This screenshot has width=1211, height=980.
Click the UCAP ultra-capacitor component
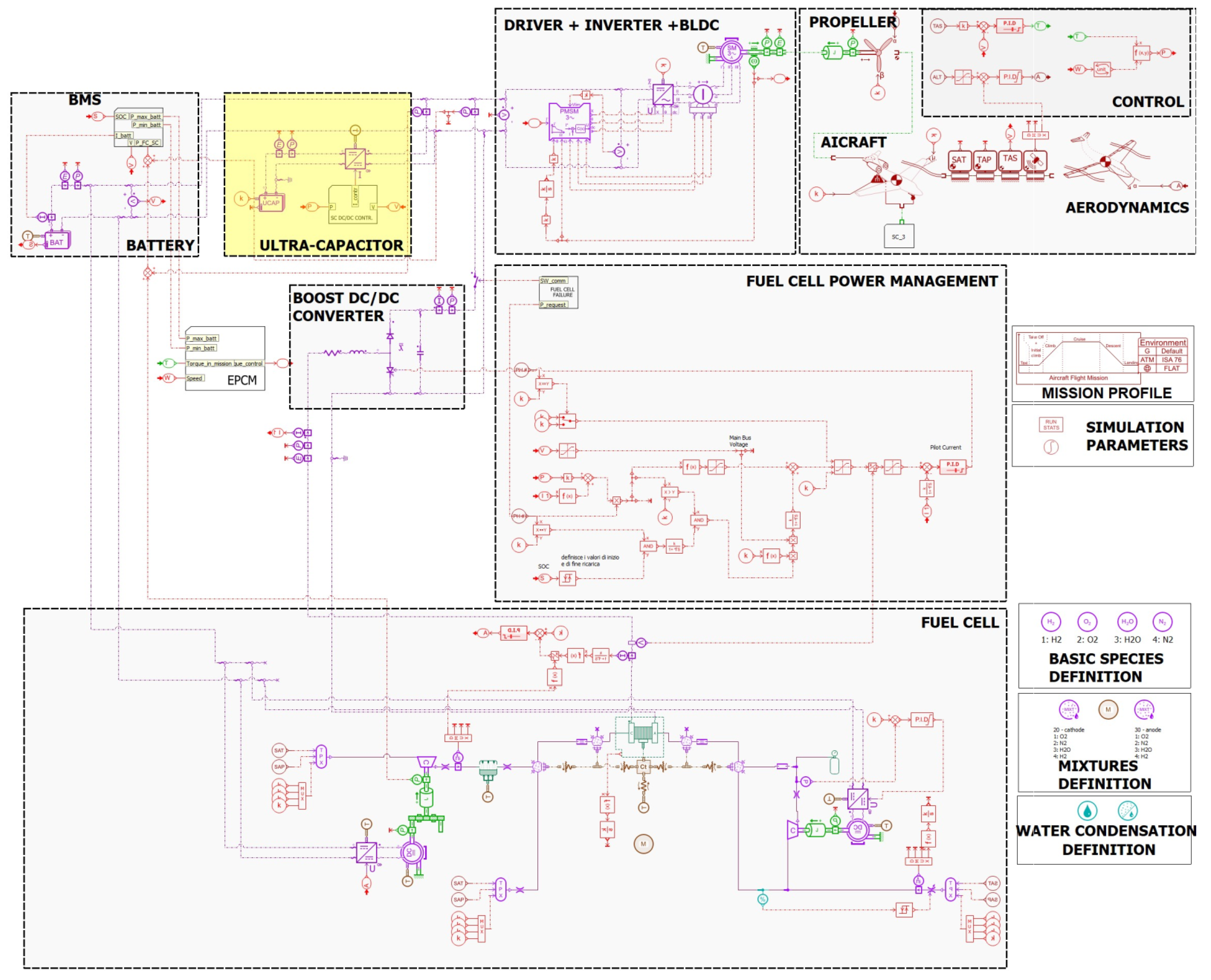272,203
